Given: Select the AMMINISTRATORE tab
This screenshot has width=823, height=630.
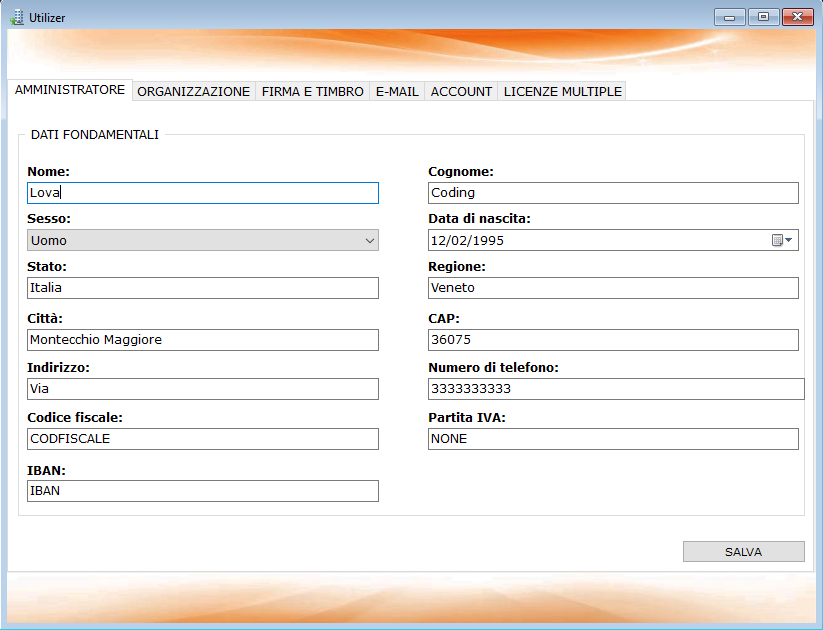Looking at the screenshot, I should [x=68, y=89].
